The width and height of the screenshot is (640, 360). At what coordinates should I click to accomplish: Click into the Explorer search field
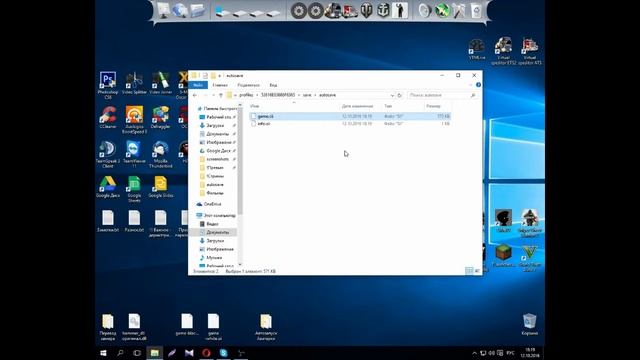pyautogui.click(x=442, y=95)
